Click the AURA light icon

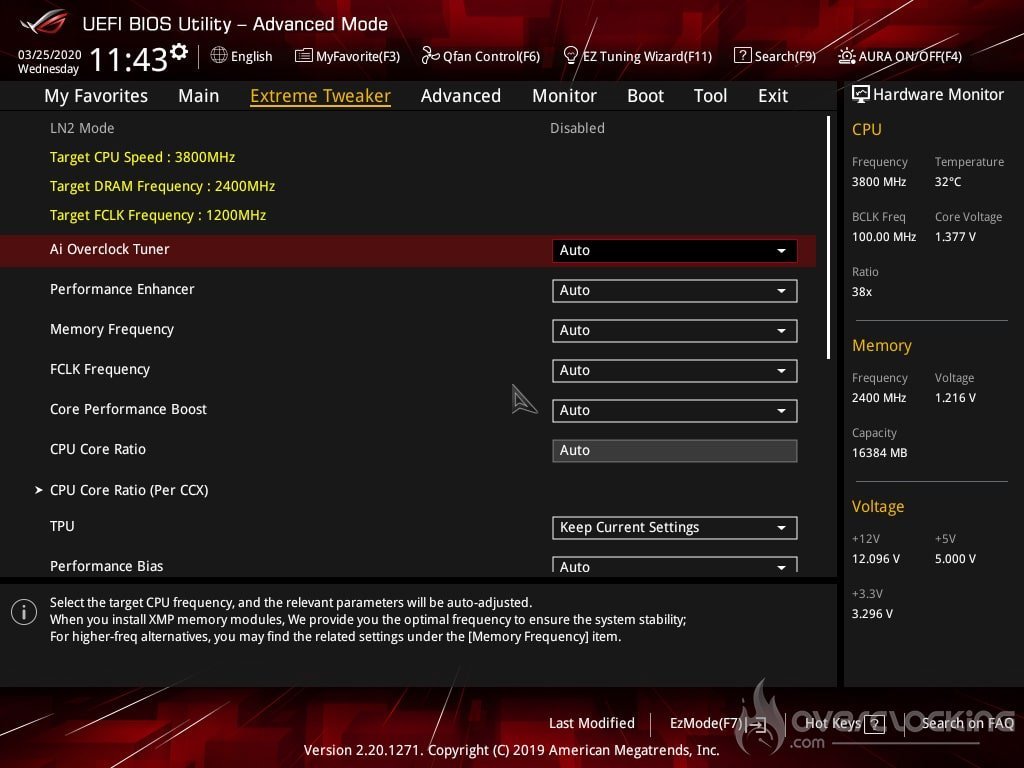pyautogui.click(x=846, y=56)
